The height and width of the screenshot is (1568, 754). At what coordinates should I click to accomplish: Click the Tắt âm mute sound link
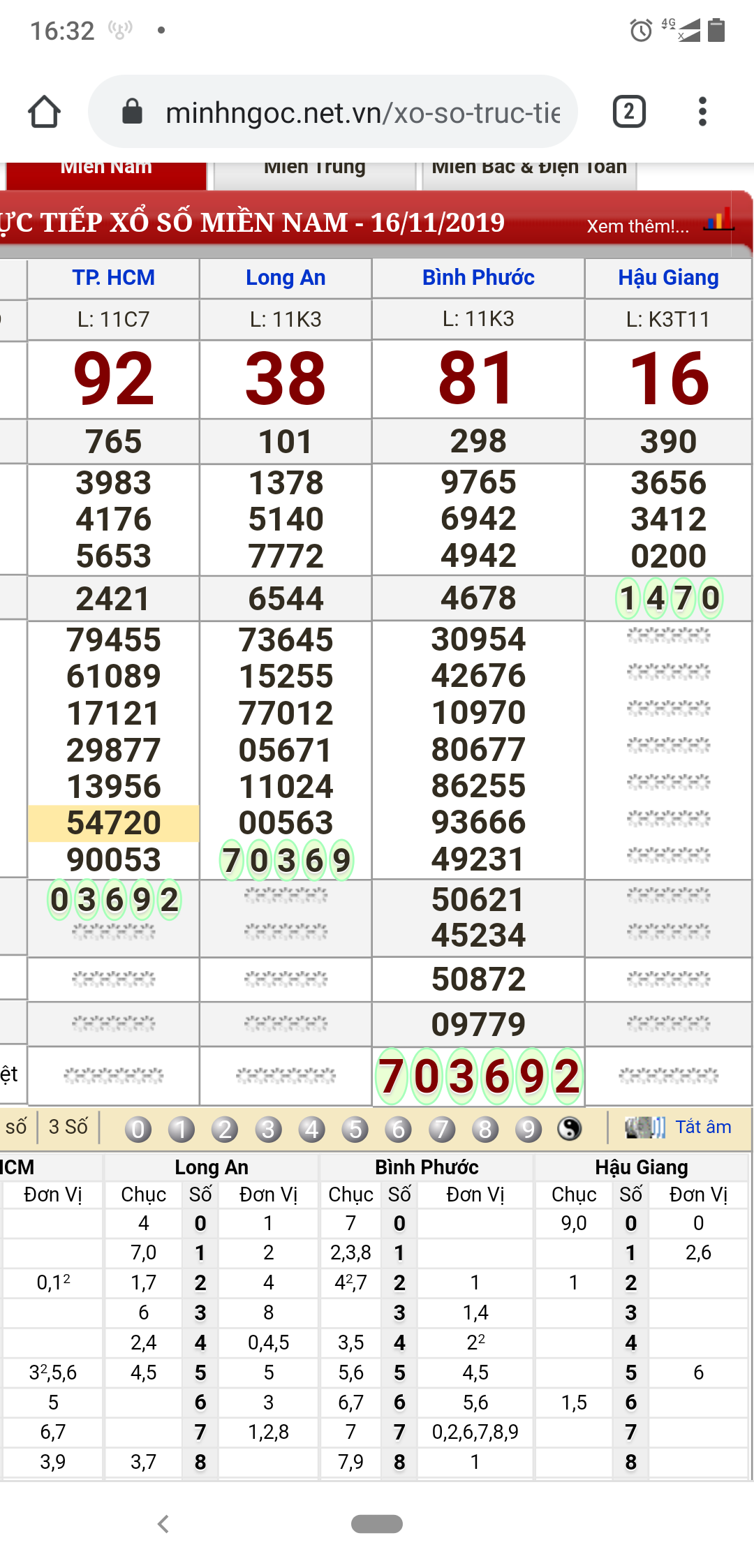[703, 1127]
